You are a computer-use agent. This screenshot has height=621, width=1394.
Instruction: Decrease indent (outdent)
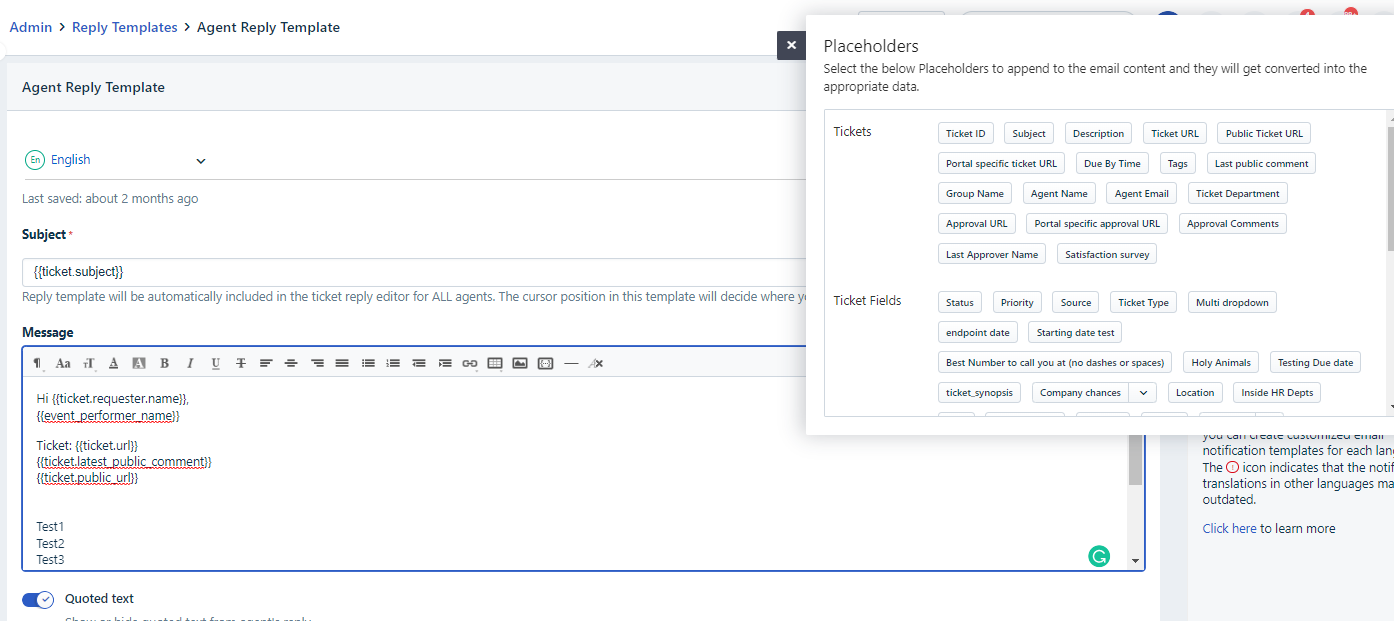(419, 363)
